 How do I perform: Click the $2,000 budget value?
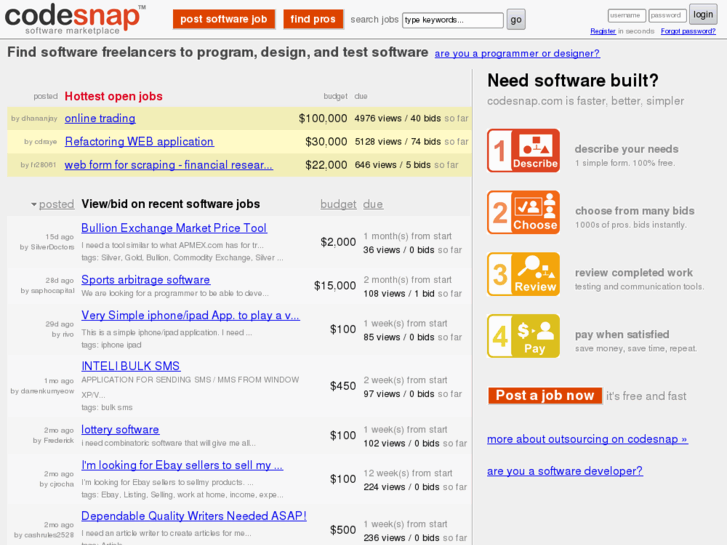coord(338,242)
